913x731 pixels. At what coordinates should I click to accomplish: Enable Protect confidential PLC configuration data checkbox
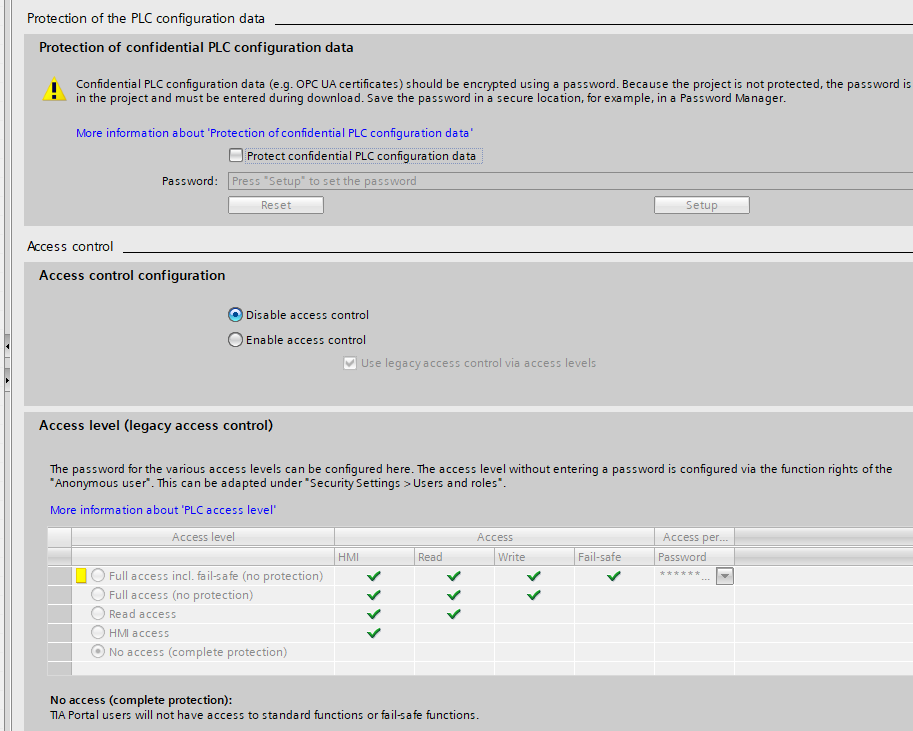(236, 156)
